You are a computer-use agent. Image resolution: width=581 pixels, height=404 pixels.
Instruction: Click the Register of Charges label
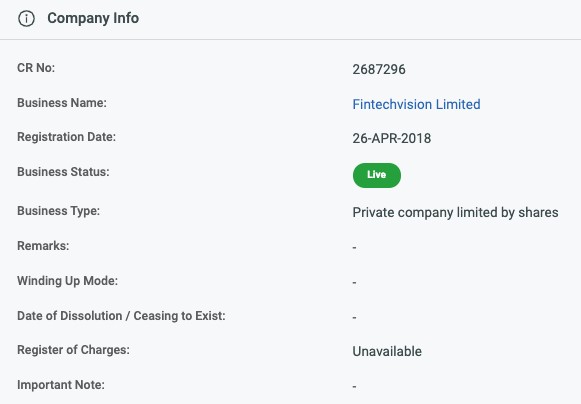coord(73,350)
